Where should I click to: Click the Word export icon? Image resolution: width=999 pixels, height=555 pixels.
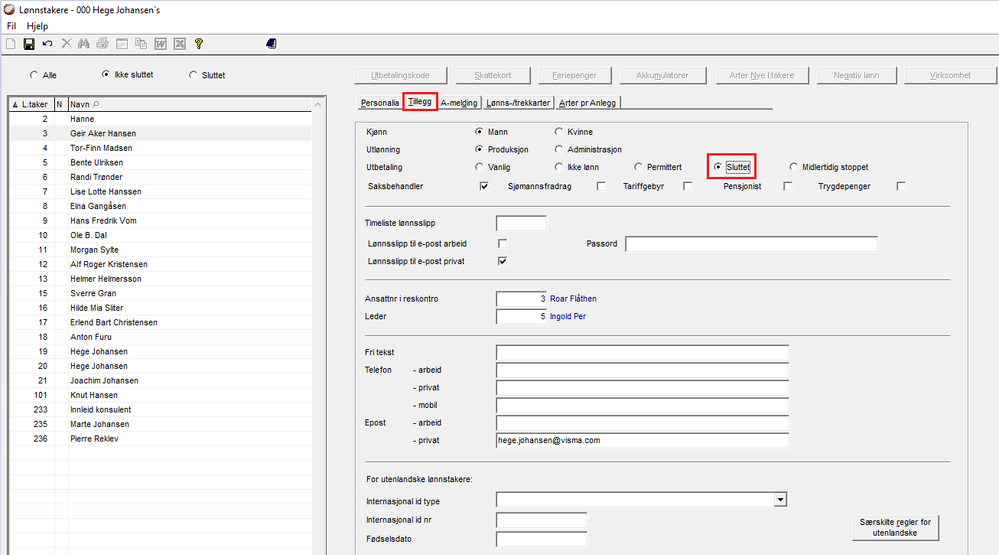(x=160, y=44)
